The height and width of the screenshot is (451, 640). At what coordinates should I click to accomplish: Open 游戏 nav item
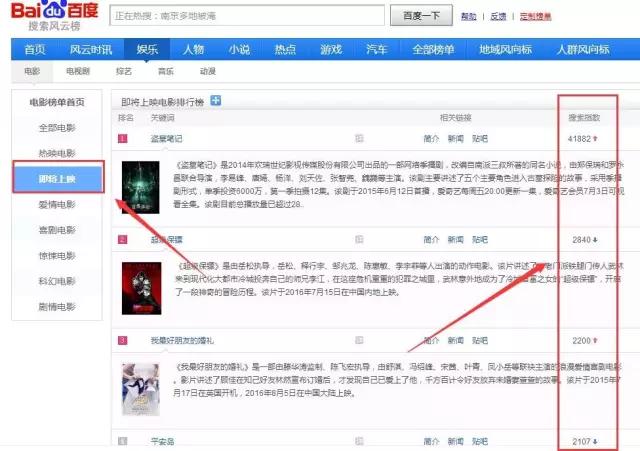pos(331,50)
